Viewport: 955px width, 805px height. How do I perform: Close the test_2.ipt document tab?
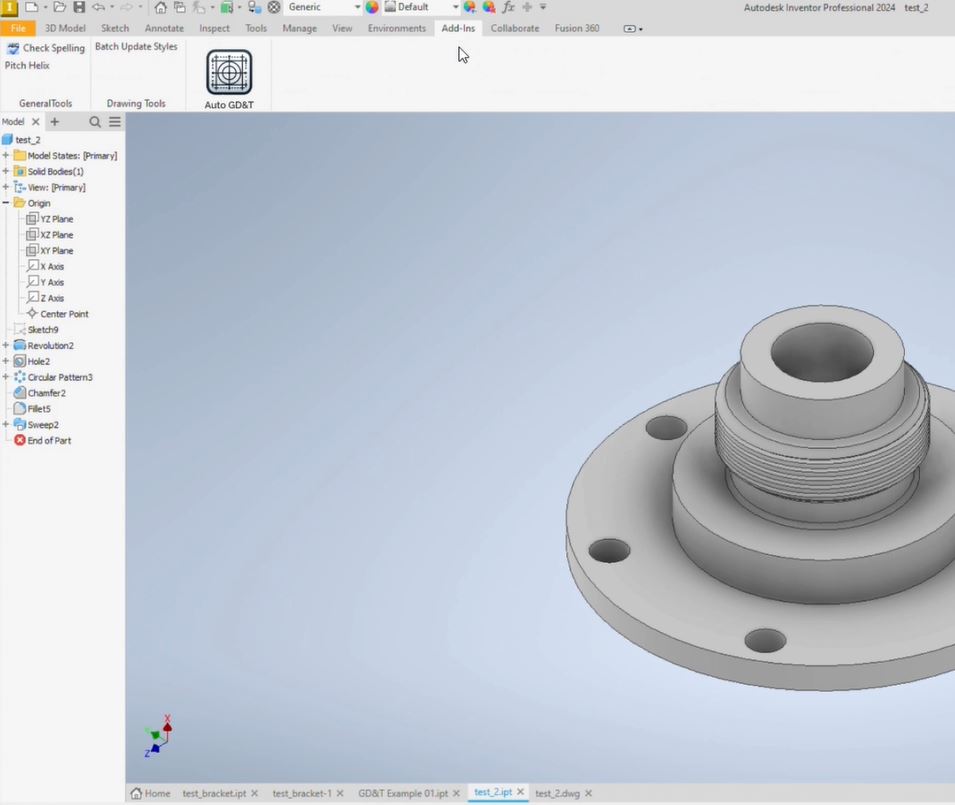tap(520, 792)
